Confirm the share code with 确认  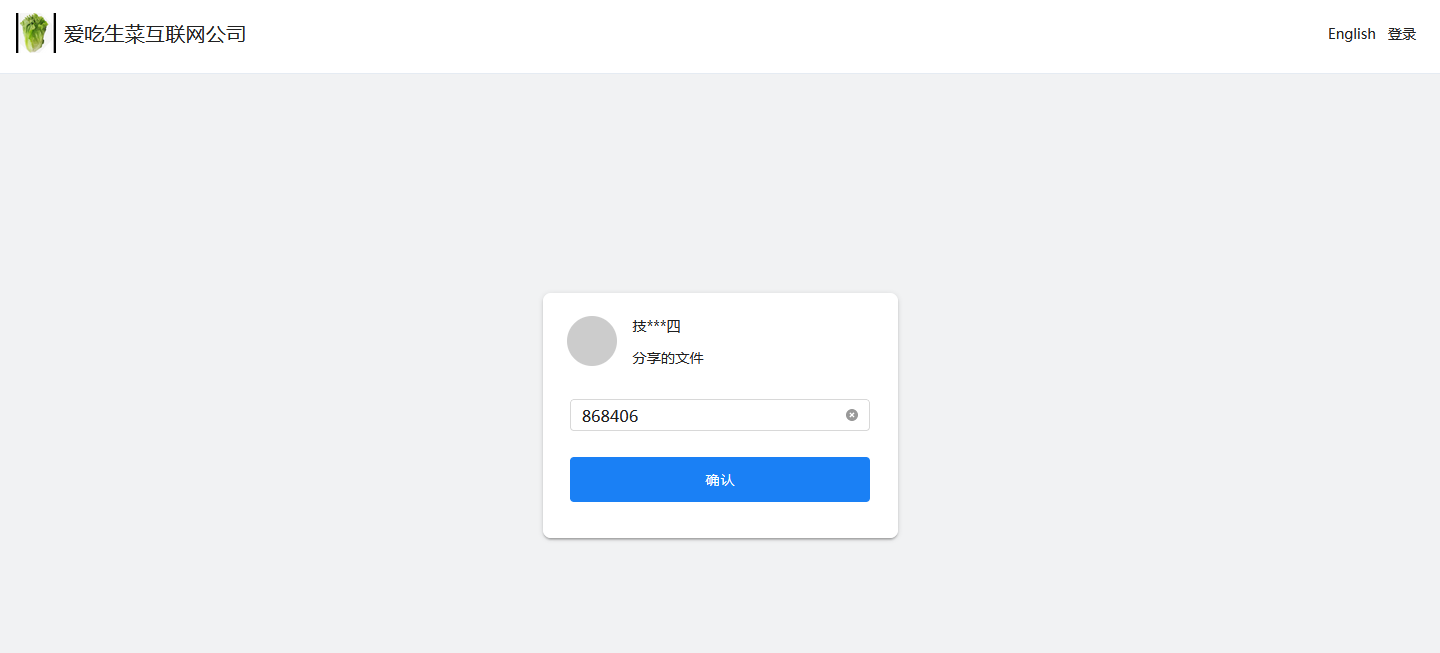pos(720,480)
